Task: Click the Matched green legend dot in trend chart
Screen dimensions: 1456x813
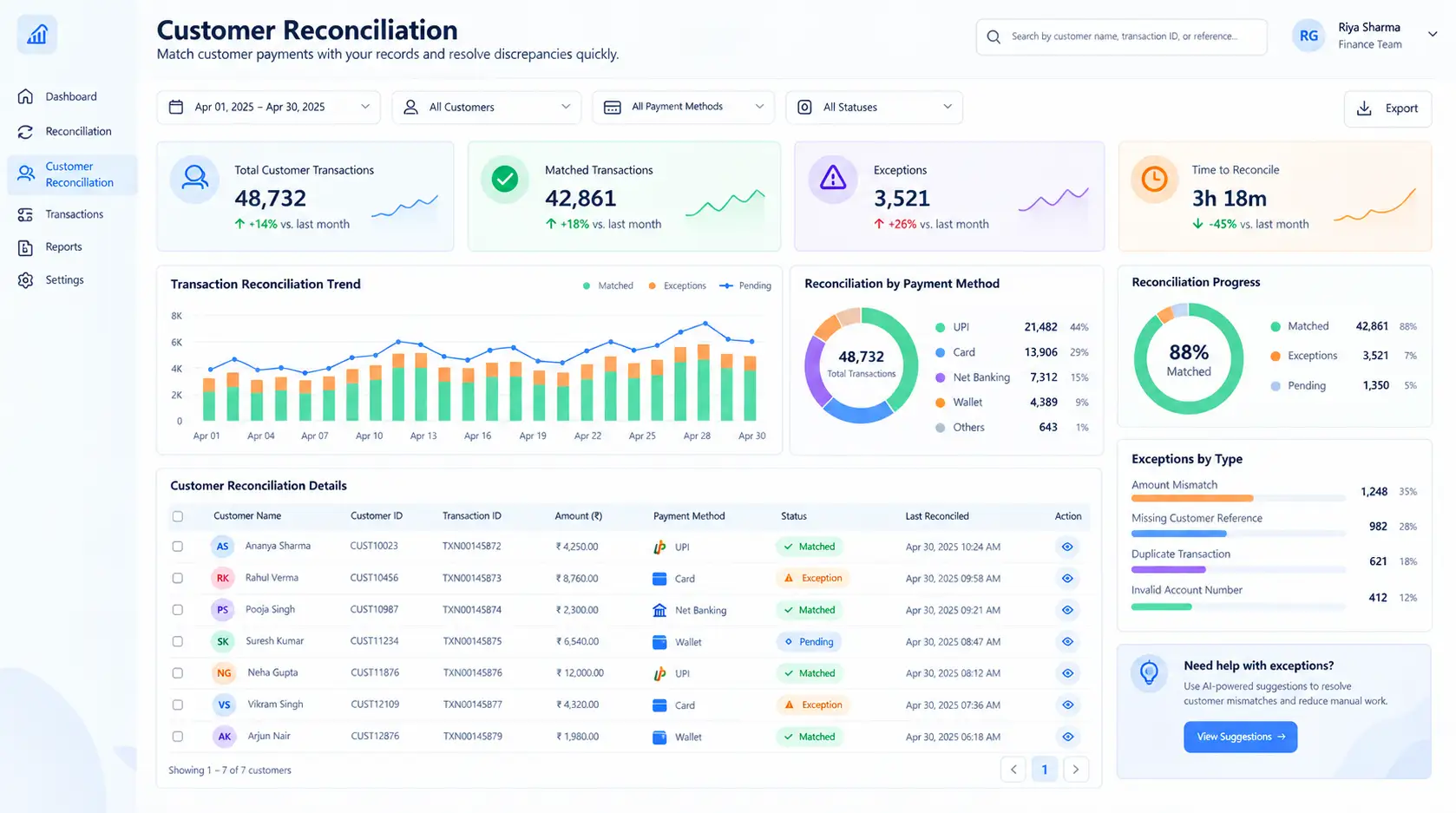Action: 587,286
